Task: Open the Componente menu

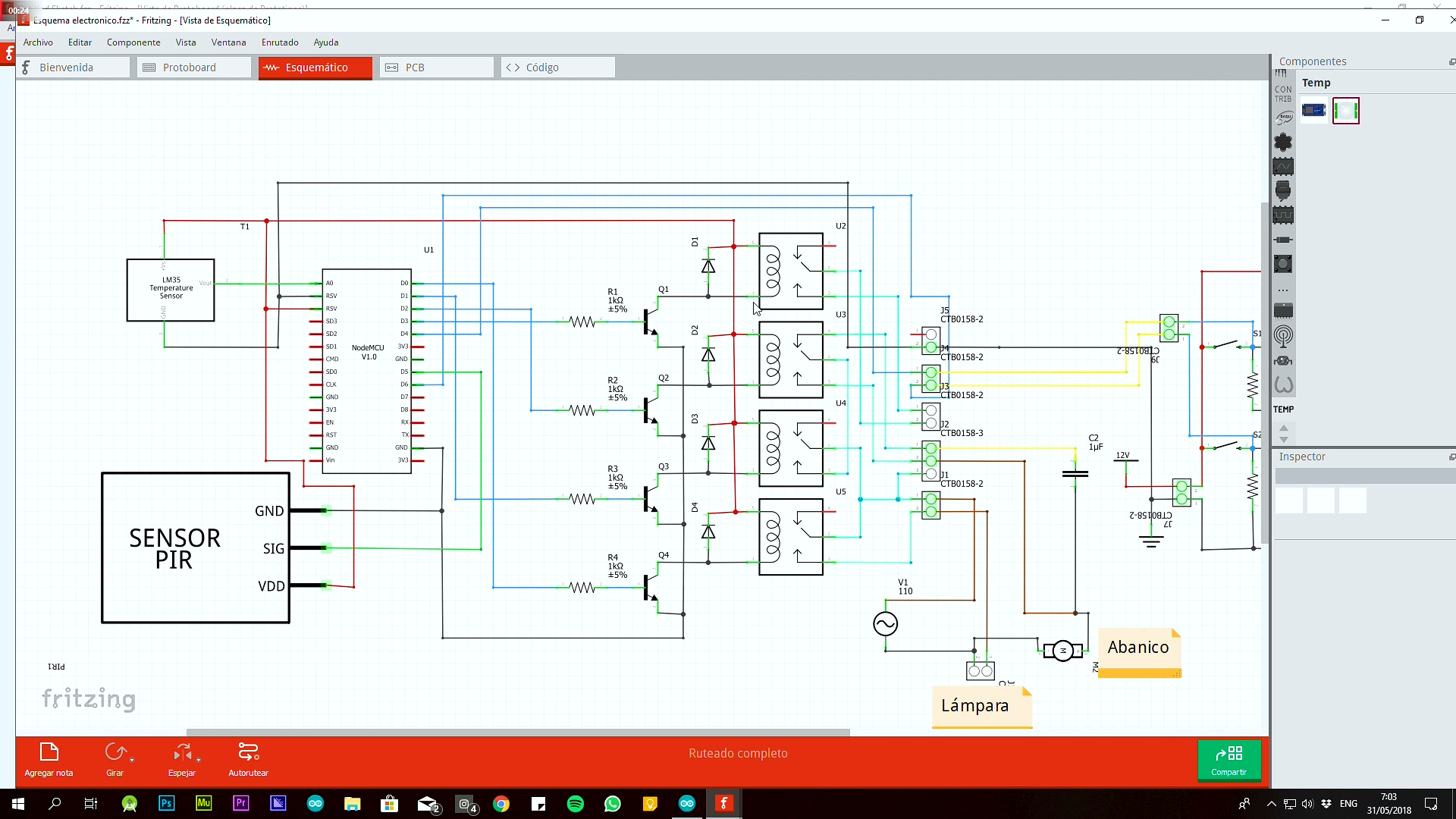Action: (133, 42)
